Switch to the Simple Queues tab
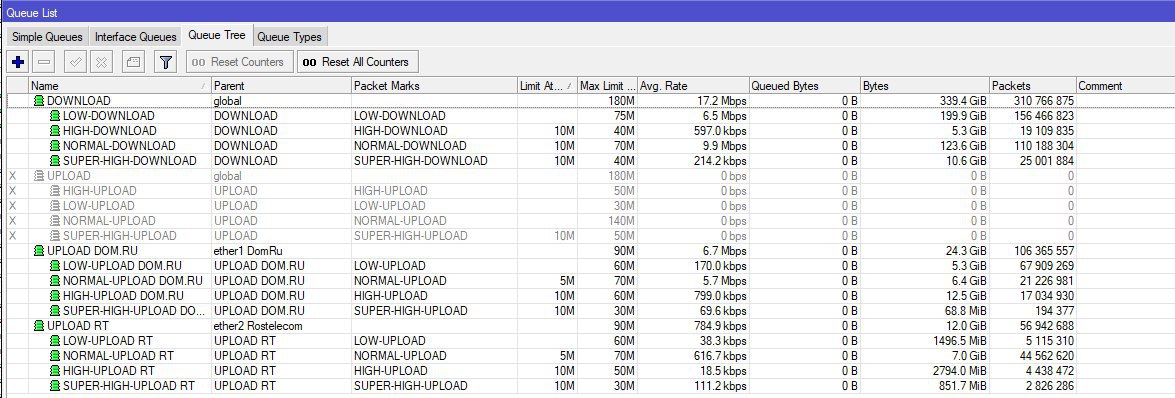 [x=48, y=37]
